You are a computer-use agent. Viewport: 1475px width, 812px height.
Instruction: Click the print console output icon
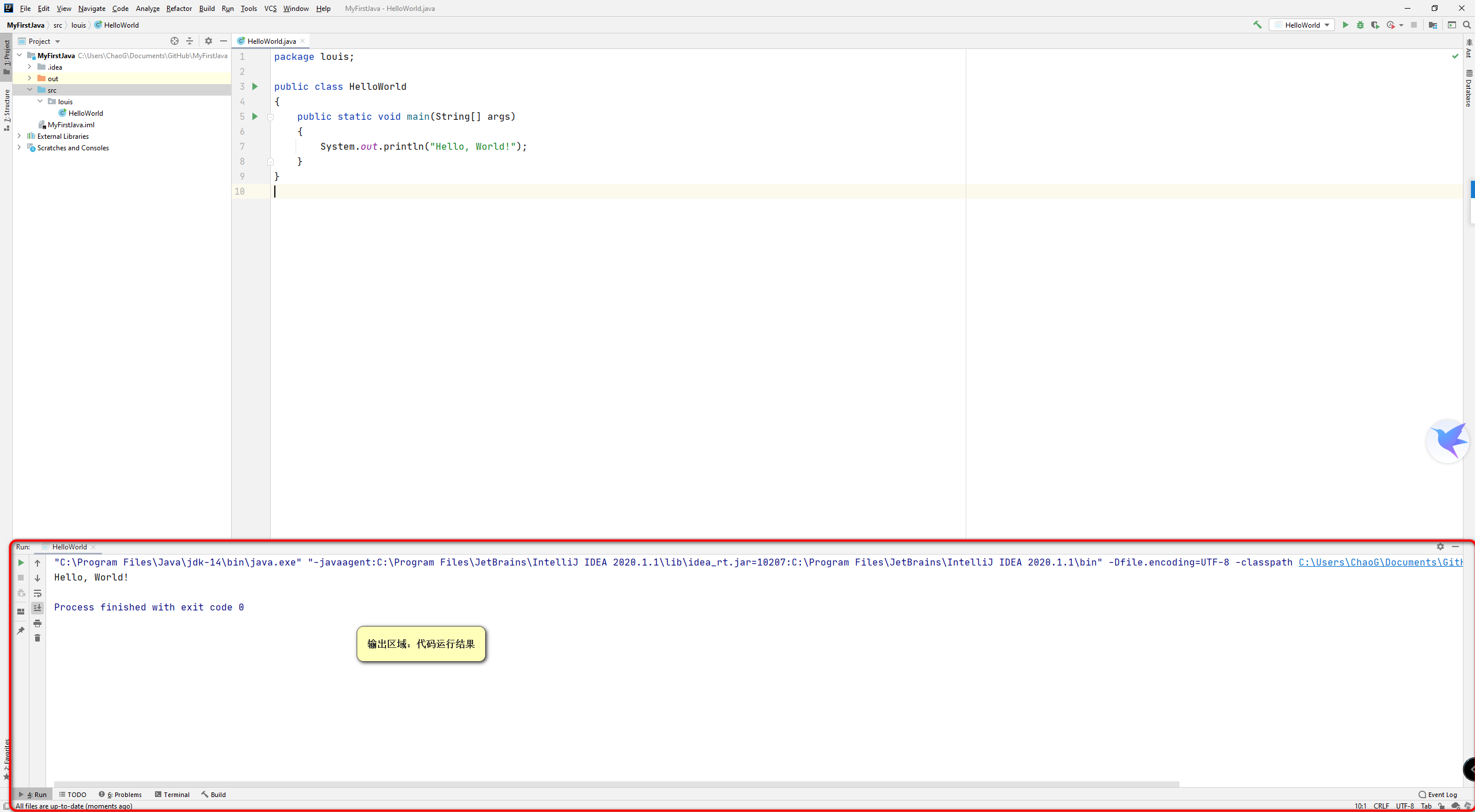[x=37, y=623]
